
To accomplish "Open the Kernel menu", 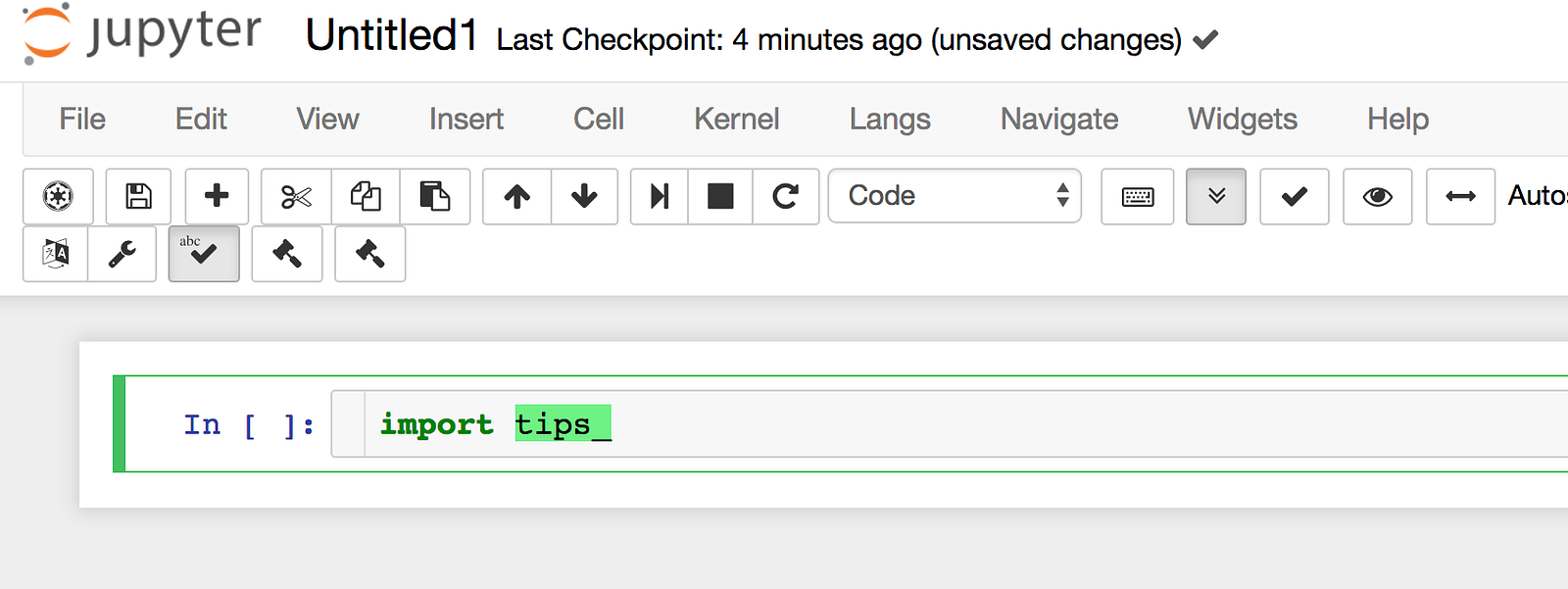I will pyautogui.click(x=736, y=120).
